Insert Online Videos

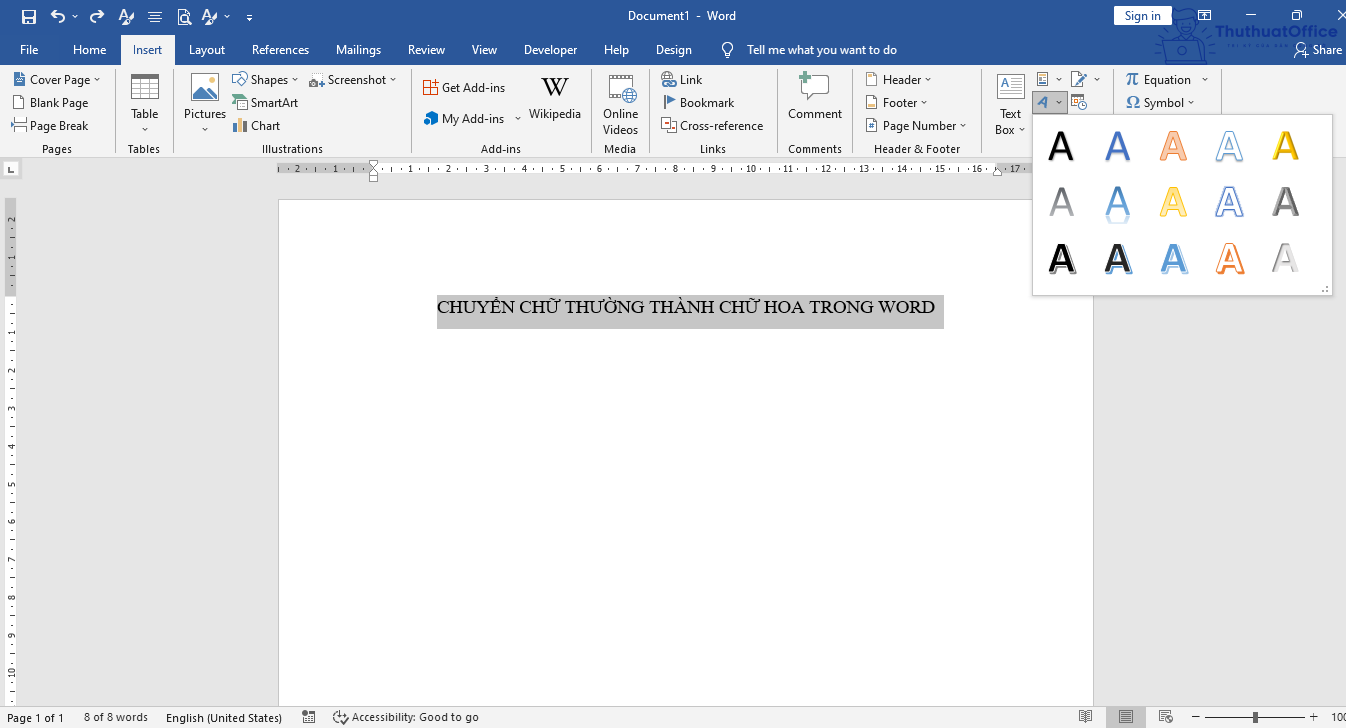click(620, 104)
